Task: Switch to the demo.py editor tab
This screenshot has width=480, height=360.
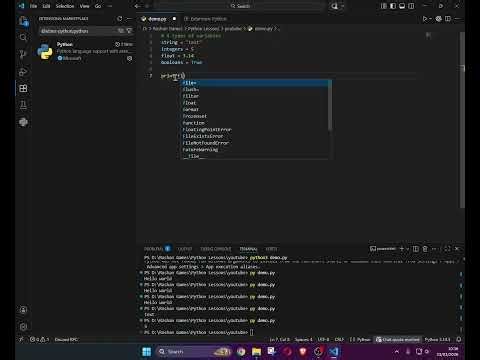Action: click(158, 19)
